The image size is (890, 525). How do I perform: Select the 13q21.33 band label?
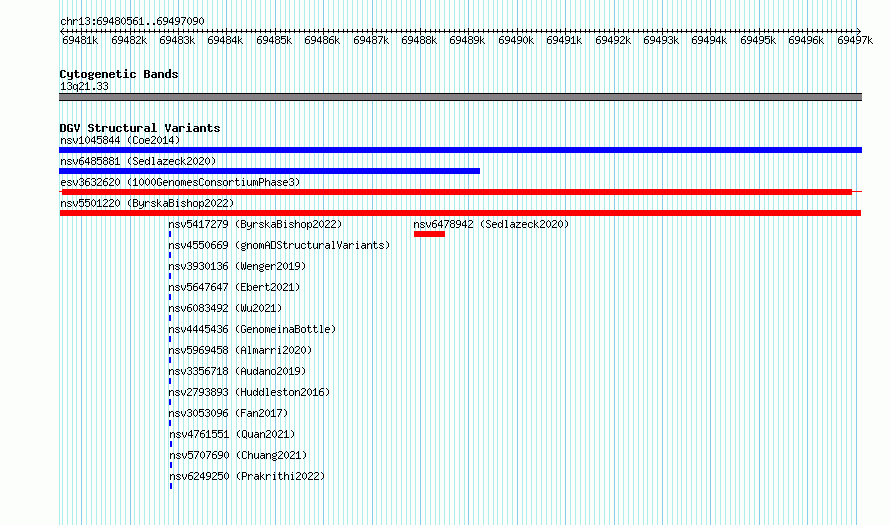coord(84,86)
